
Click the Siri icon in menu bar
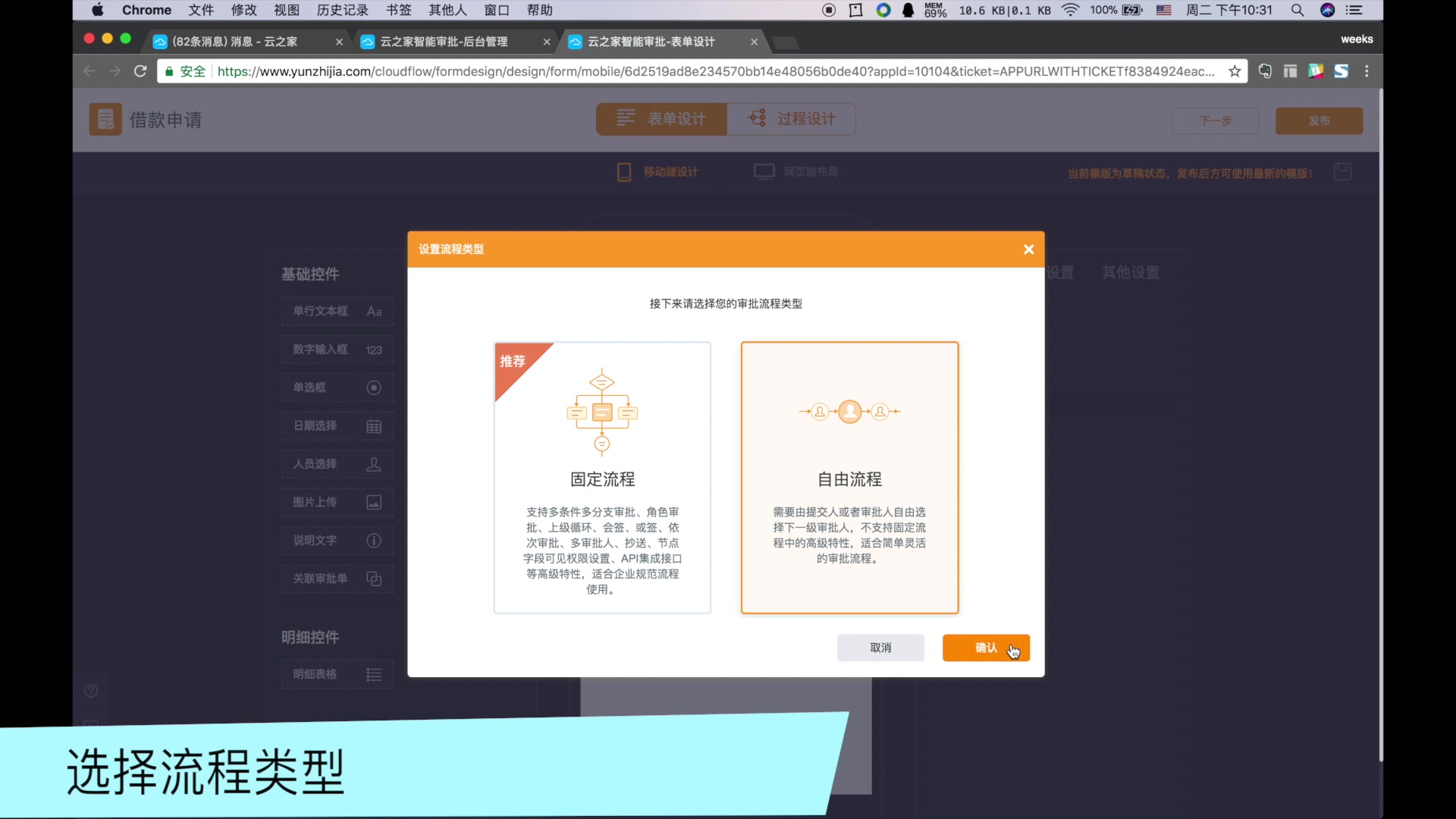click(1327, 10)
